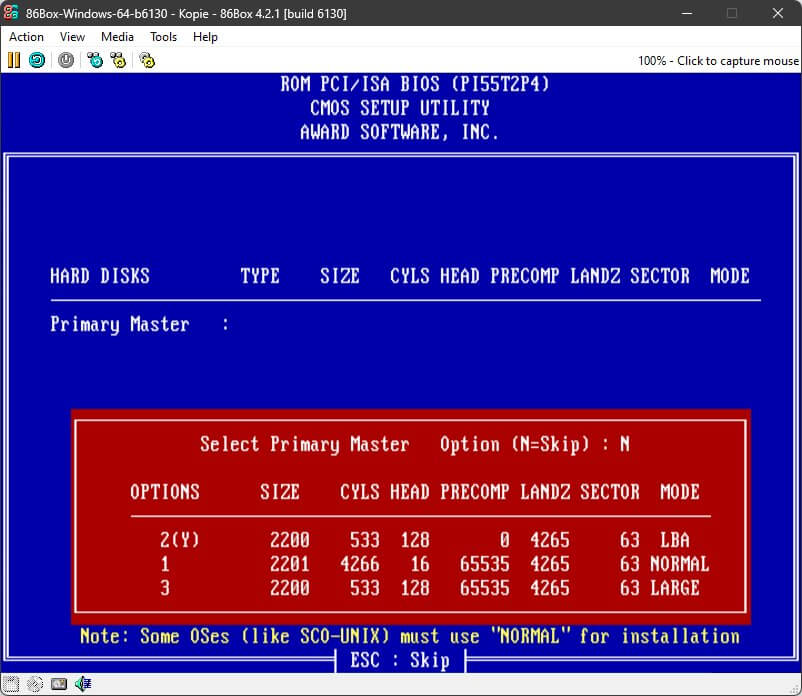
Task: Click the 'ESC : Skip' label
Action: click(x=400, y=660)
